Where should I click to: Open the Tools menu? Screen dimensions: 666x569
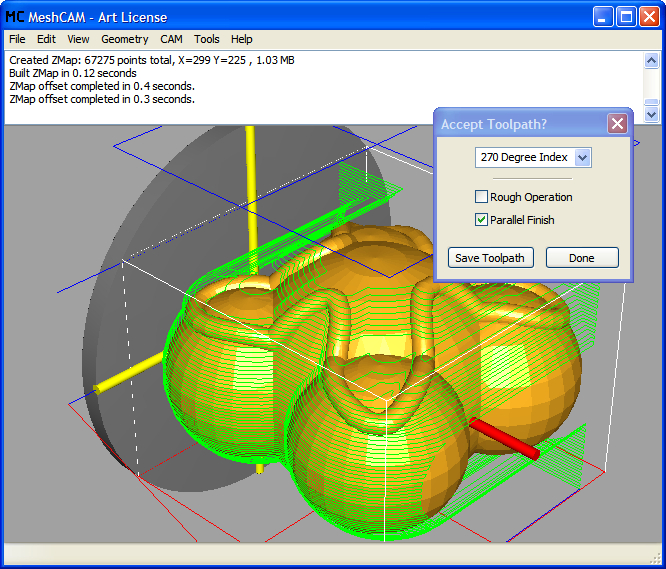tap(206, 39)
